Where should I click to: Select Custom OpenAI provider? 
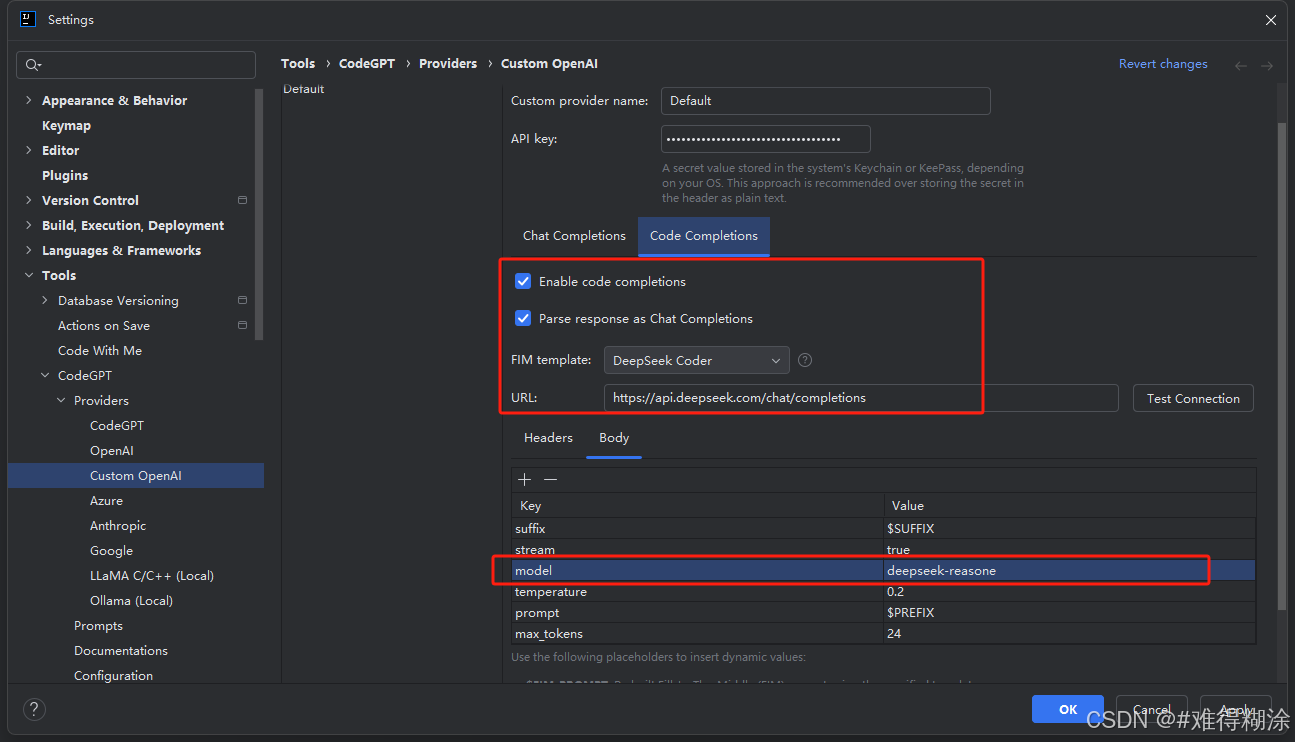pos(136,475)
